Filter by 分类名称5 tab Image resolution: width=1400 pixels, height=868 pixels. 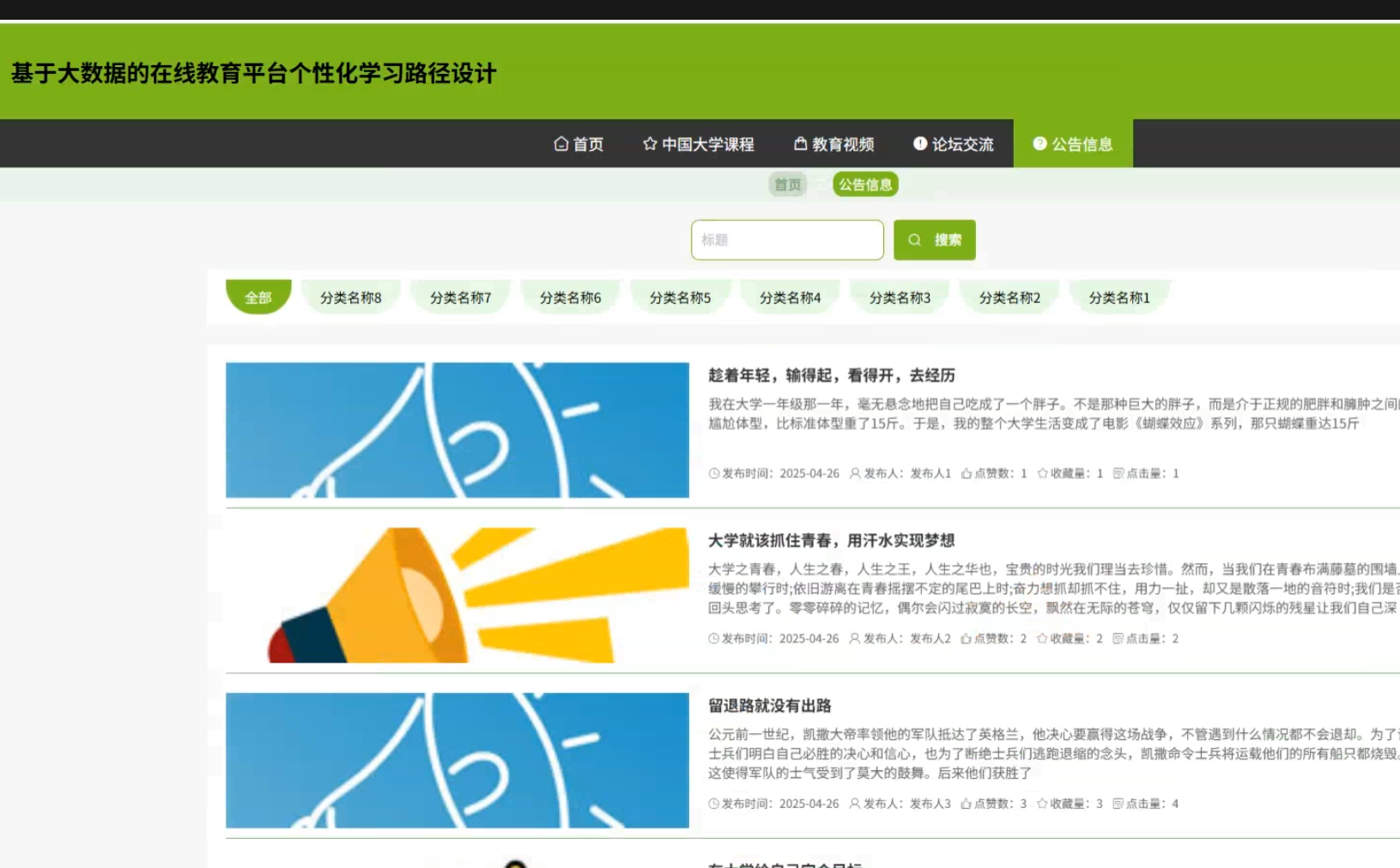(x=680, y=297)
